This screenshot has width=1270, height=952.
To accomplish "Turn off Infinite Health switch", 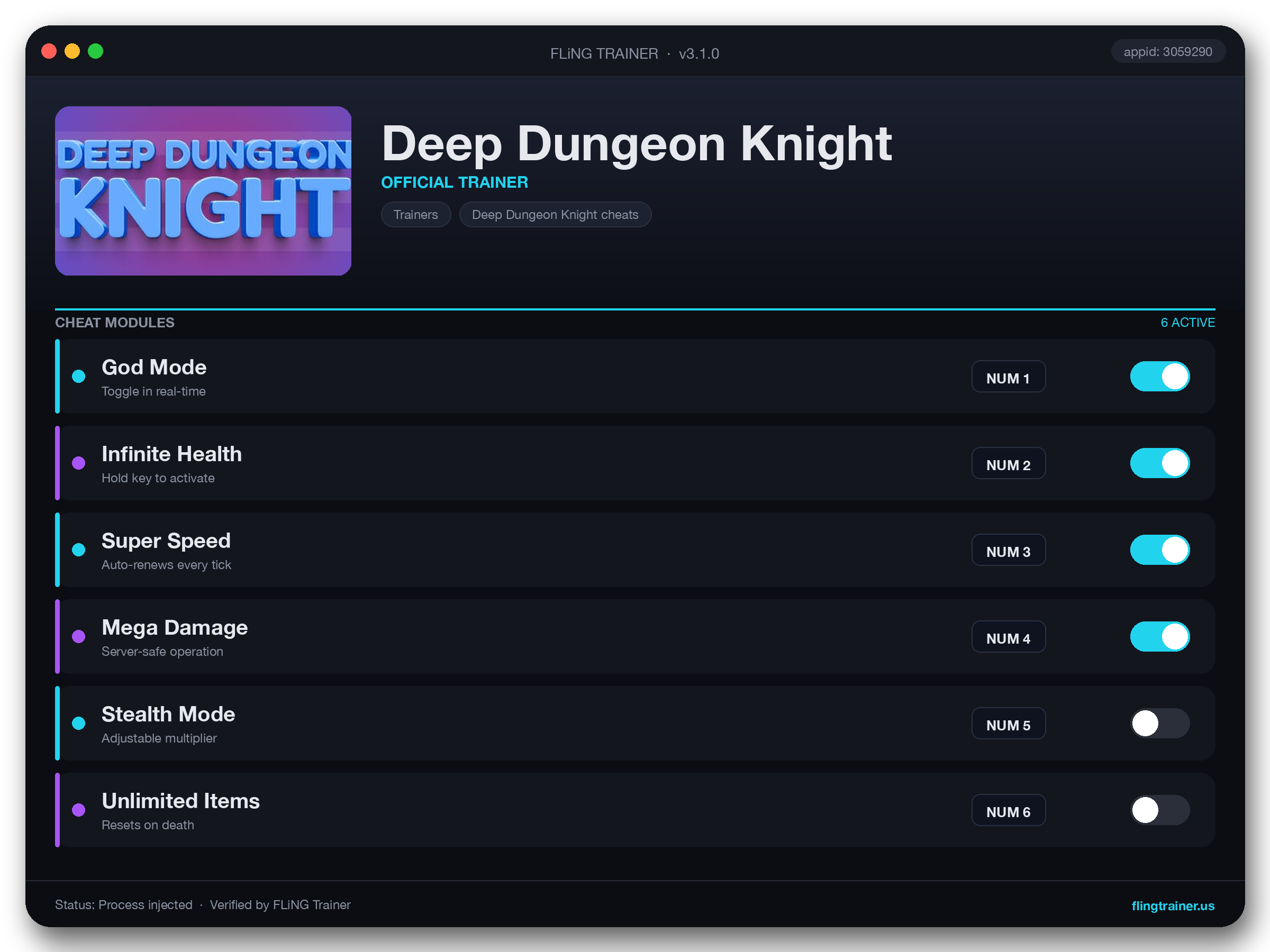I will (1160, 463).
